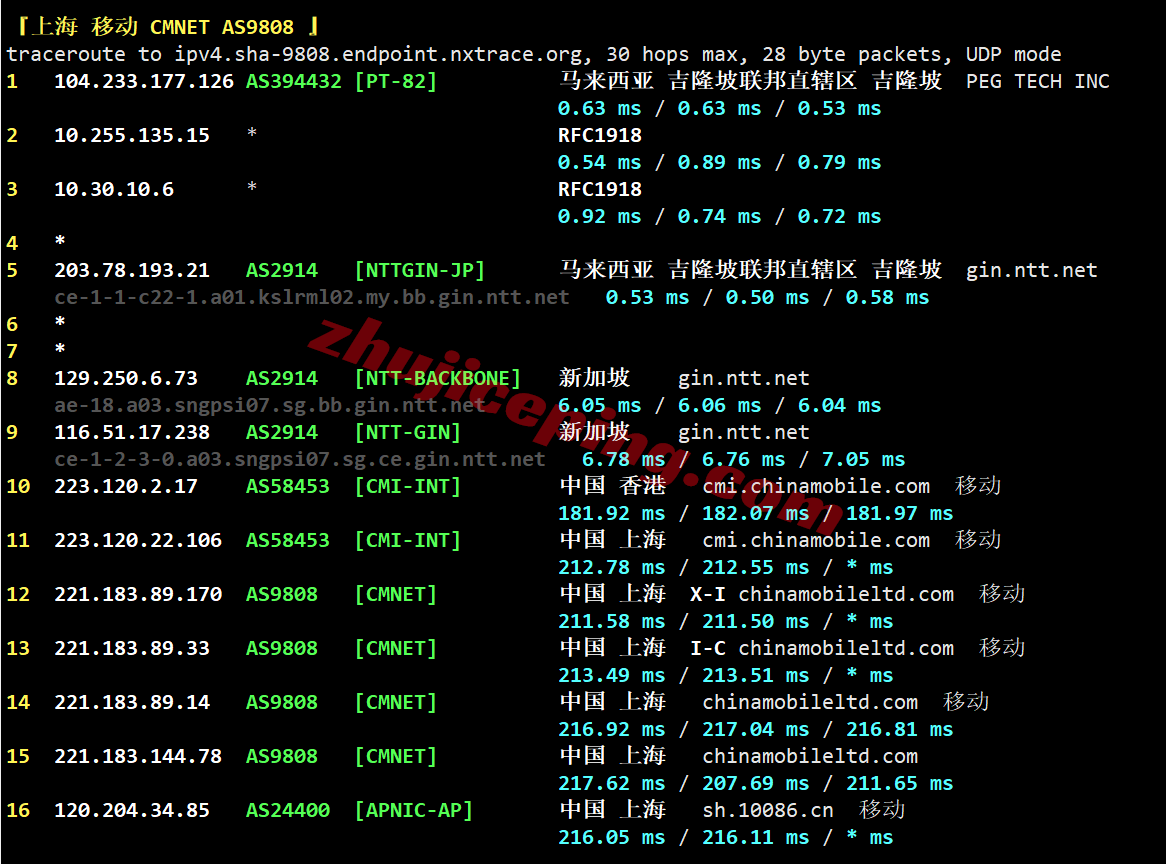Click latency 7.05 ms on hop 9
The image size is (1166, 864).
point(863,459)
